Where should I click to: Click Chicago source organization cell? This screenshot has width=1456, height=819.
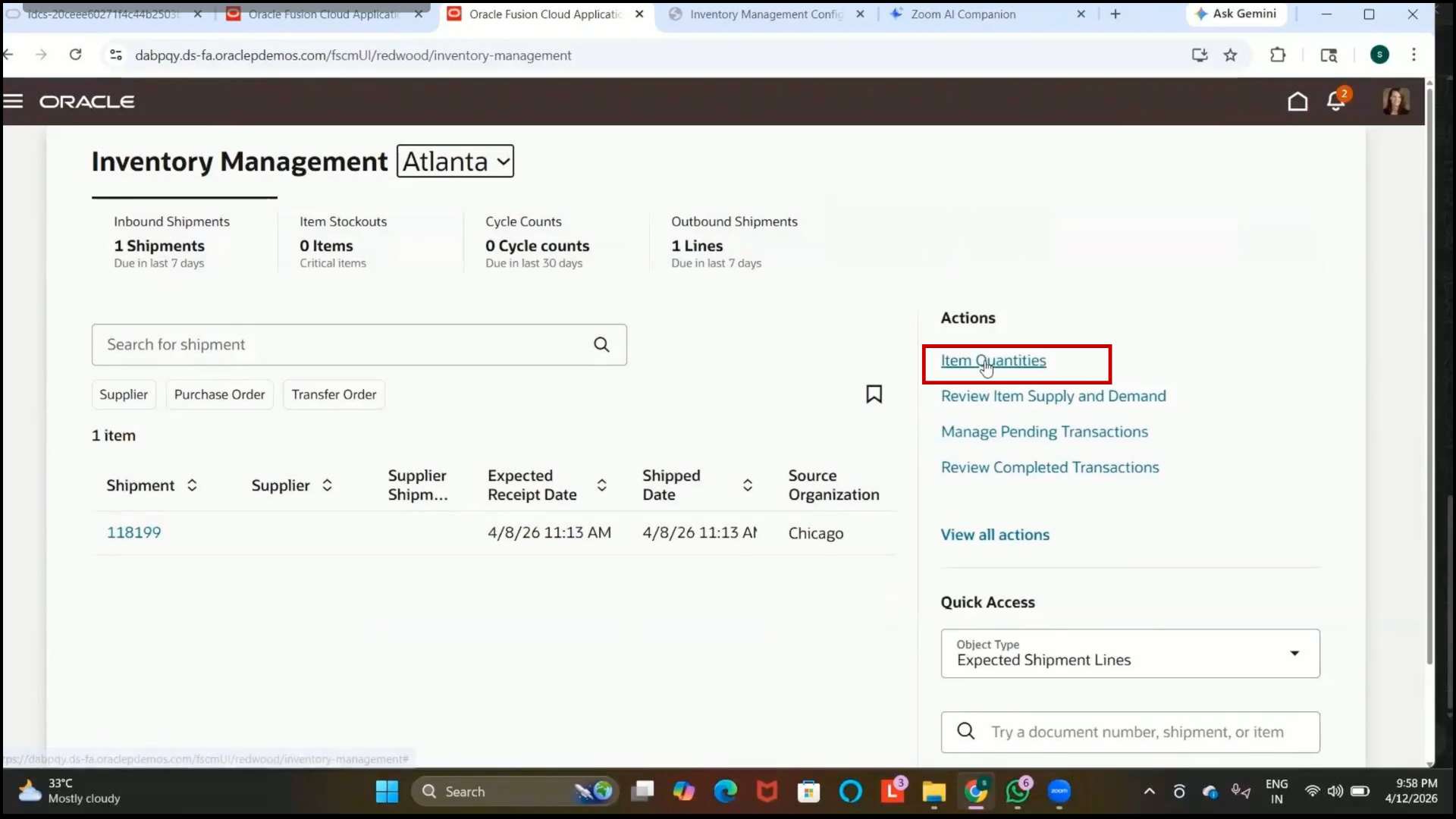click(815, 533)
